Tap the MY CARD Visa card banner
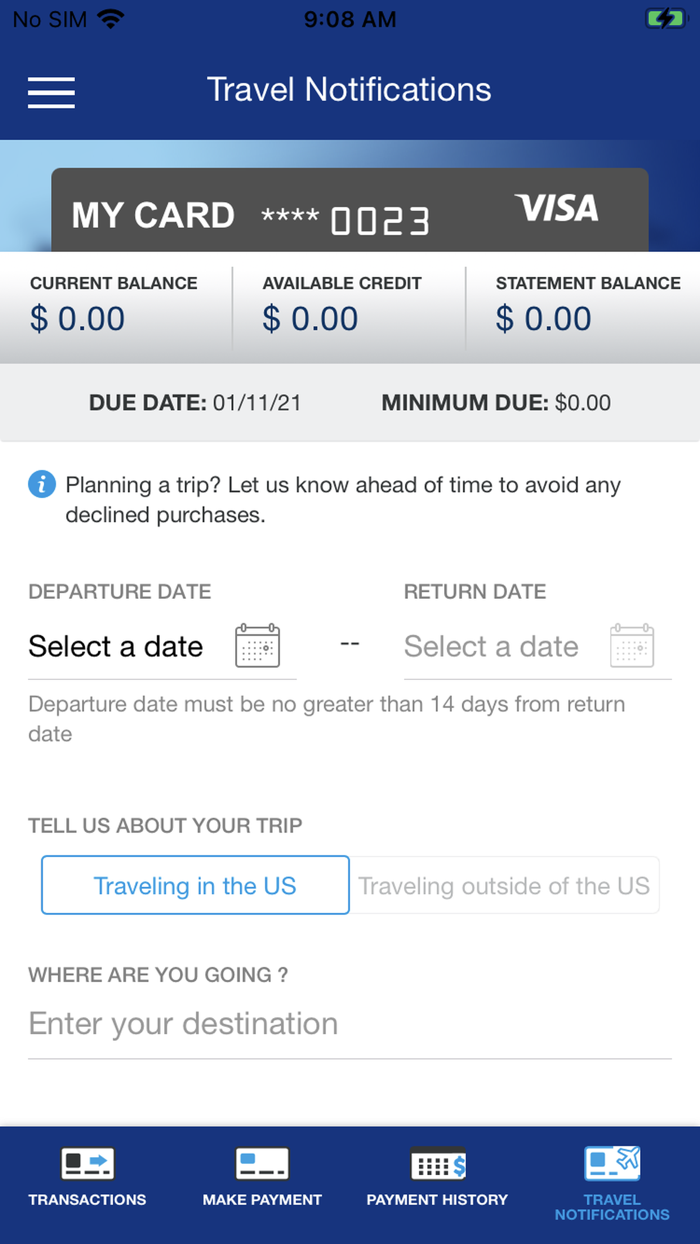Image resolution: width=700 pixels, height=1244 pixels. click(349, 209)
